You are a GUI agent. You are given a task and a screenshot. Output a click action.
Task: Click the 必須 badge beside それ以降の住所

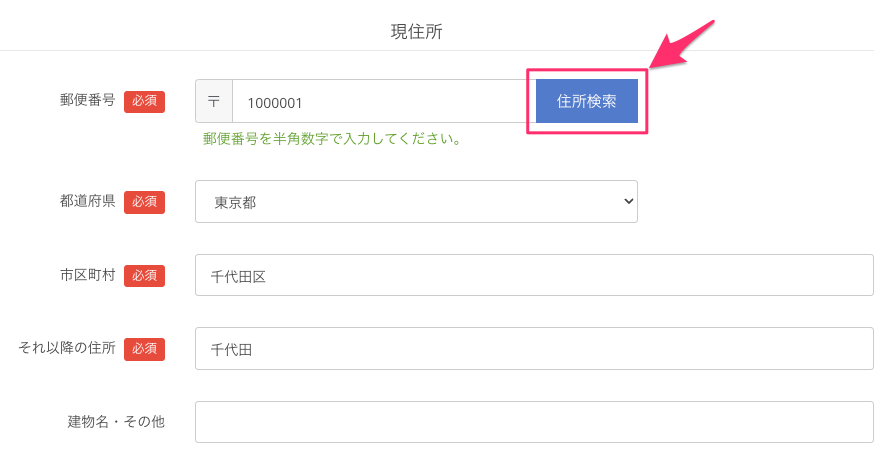click(144, 349)
